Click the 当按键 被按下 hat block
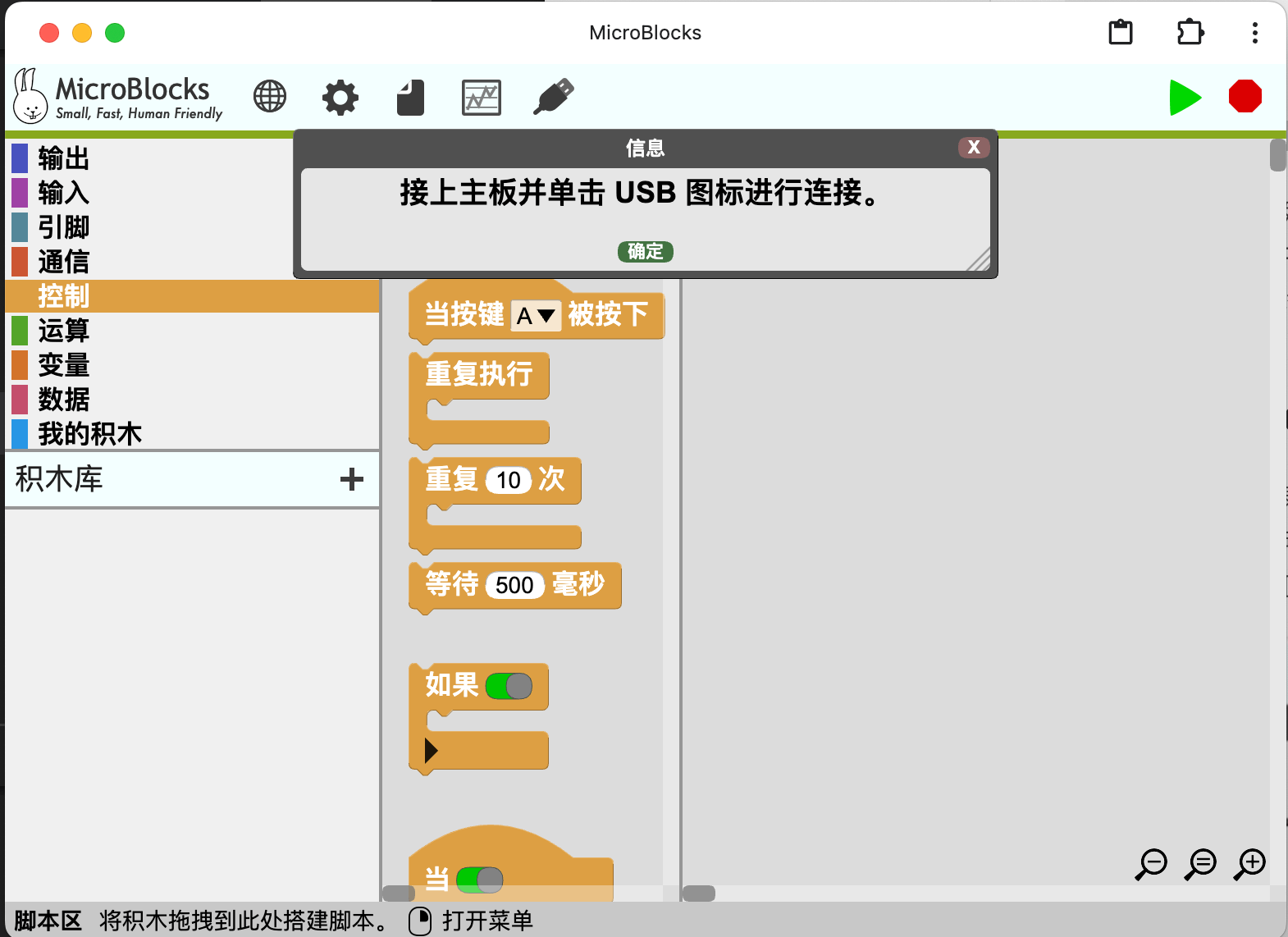The height and width of the screenshot is (937, 1288). (x=464, y=314)
